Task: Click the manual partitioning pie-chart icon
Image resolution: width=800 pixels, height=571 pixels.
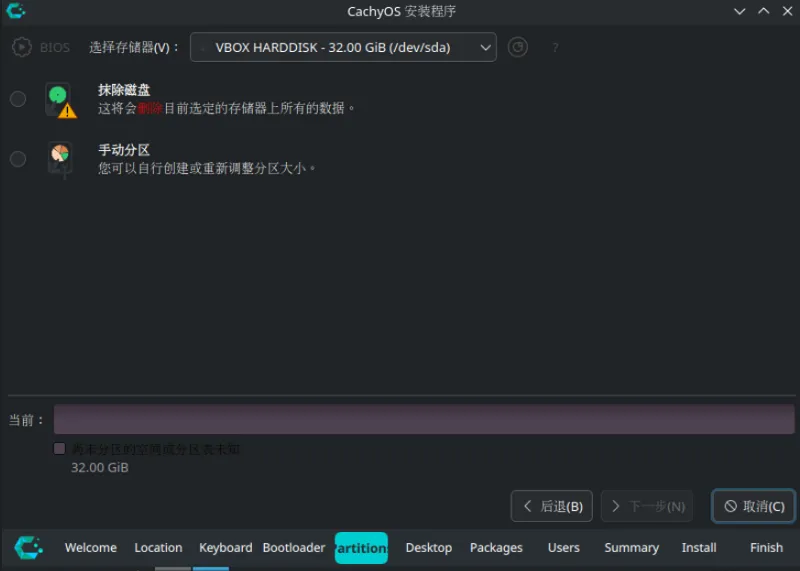Action: click(60, 160)
